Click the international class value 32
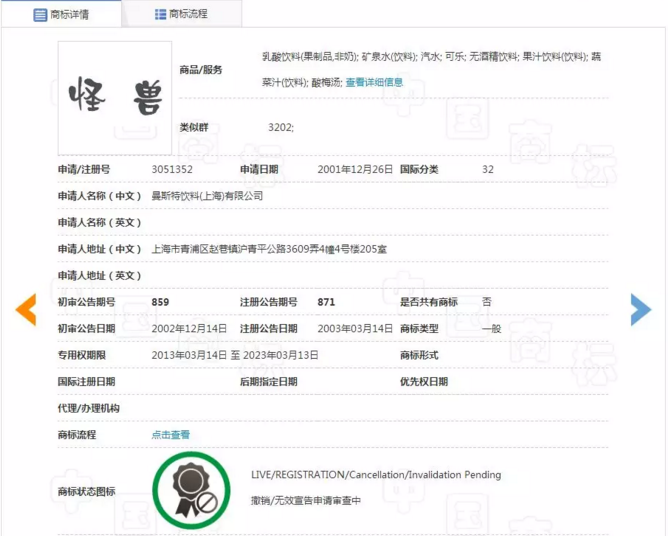This screenshot has height=536, width=669. [x=488, y=170]
